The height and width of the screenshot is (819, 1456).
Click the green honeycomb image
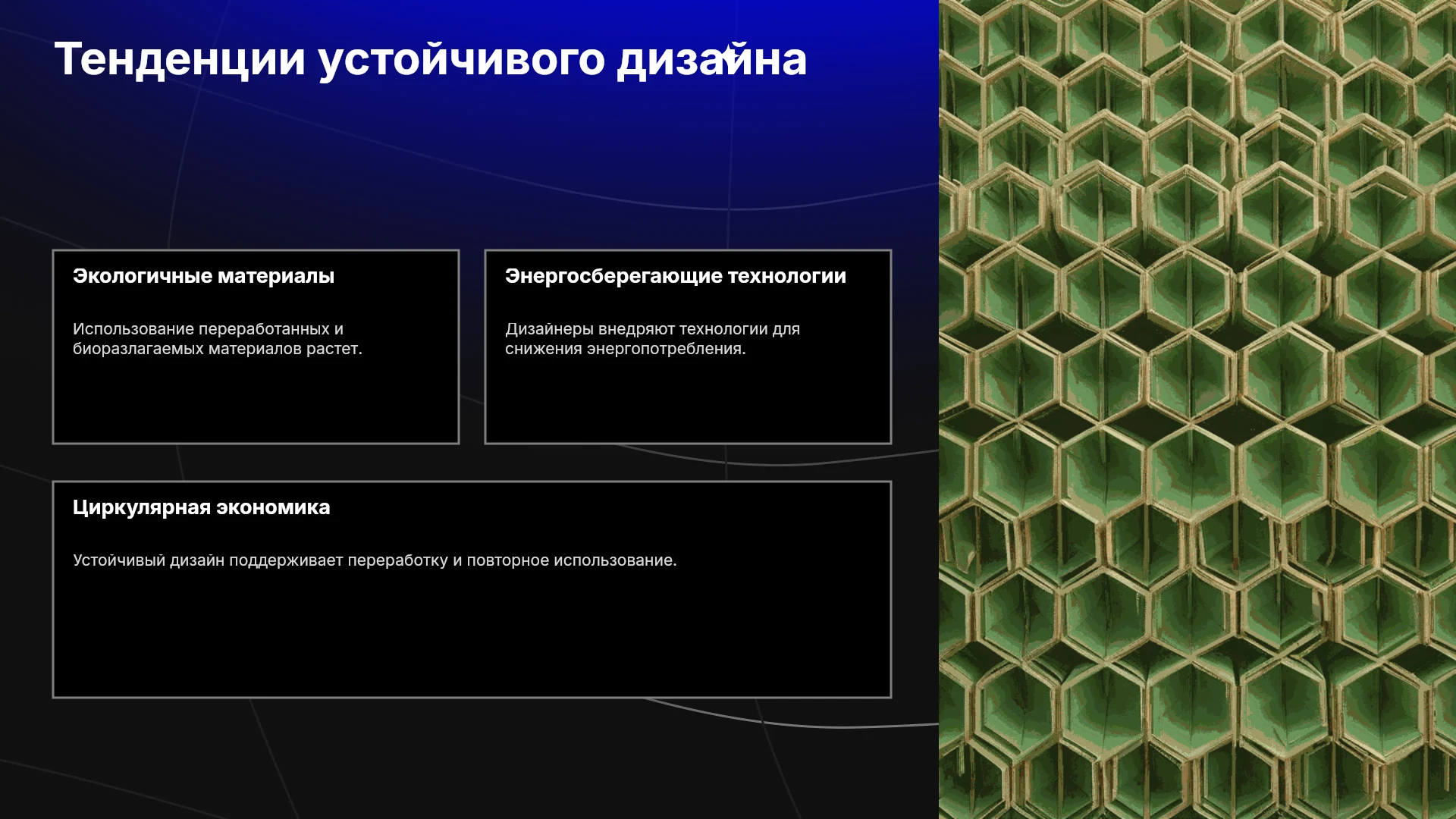coord(1197,409)
